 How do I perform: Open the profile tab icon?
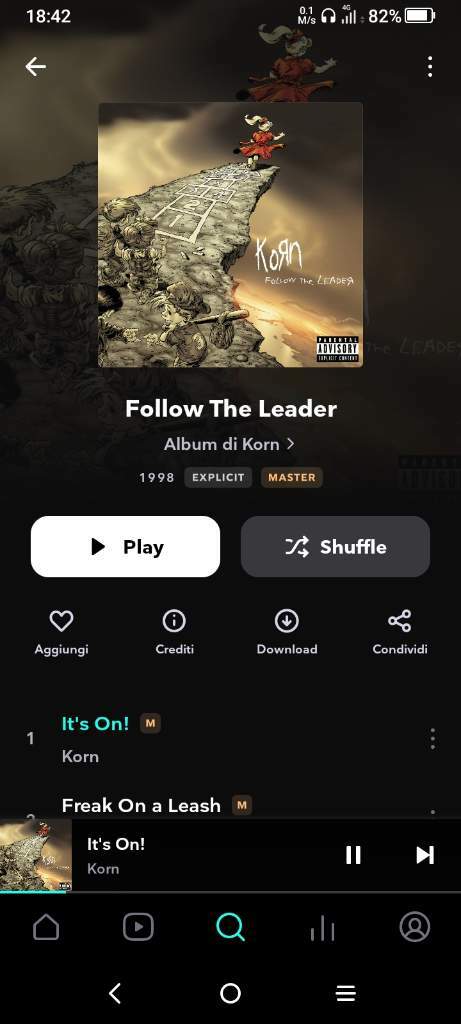(415, 927)
